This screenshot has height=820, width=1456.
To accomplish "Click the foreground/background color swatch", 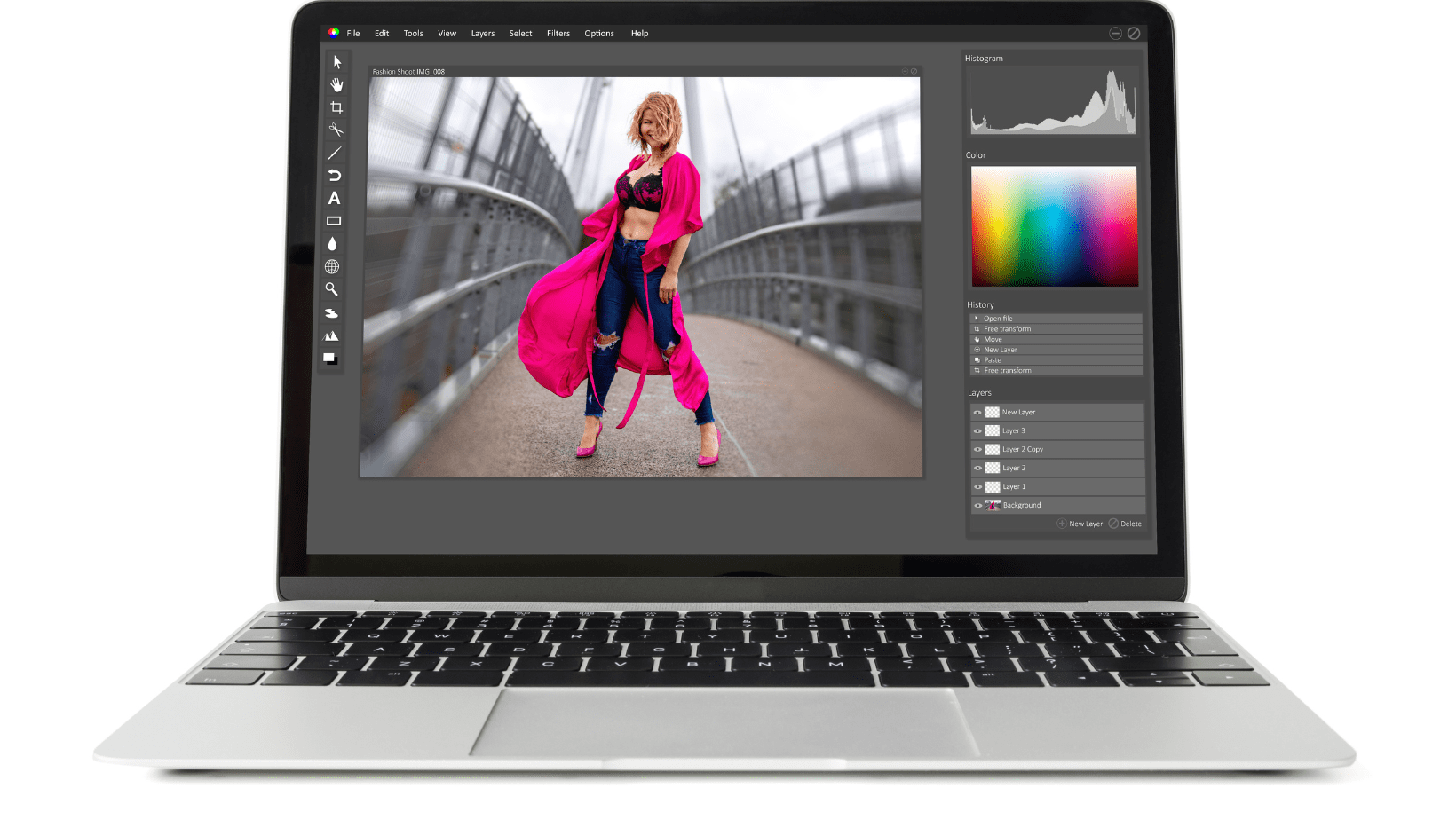I will [330, 359].
